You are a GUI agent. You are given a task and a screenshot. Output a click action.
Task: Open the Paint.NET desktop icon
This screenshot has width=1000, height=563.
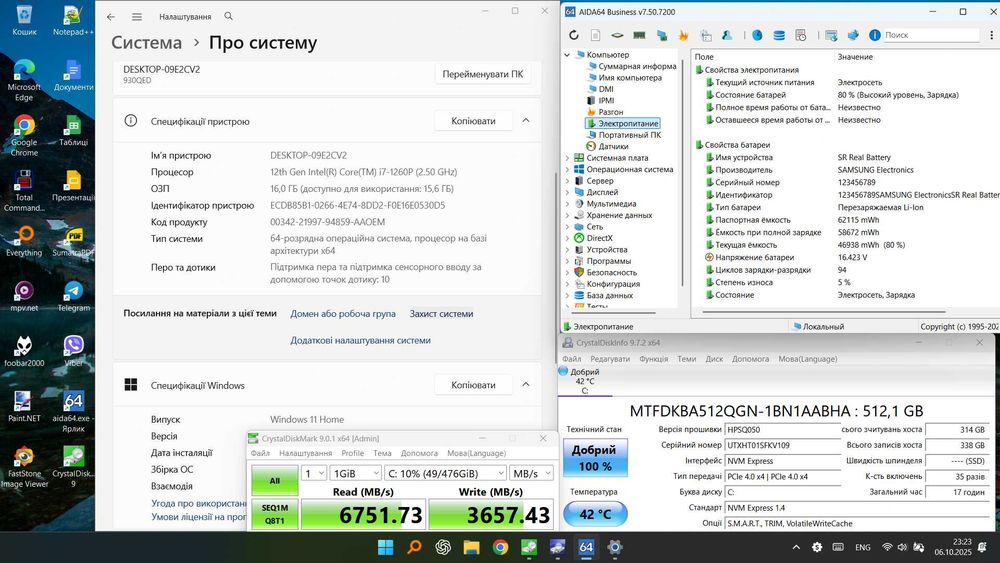click(24, 406)
